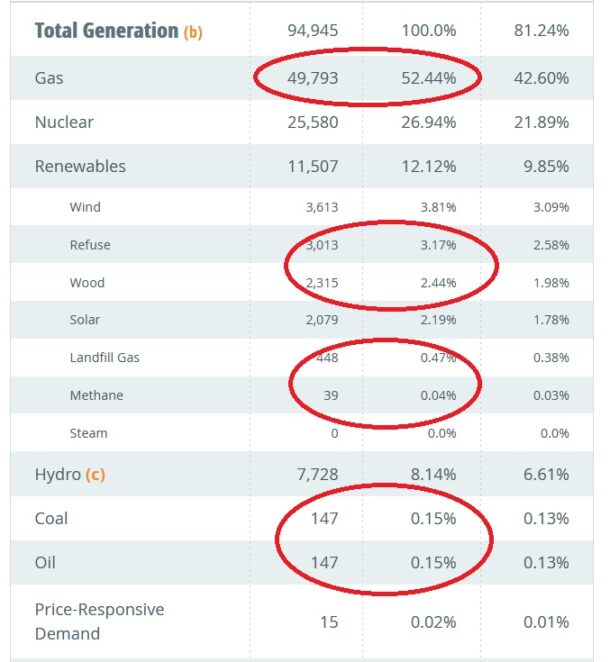Click the Price-Responsive Demand label
The image size is (610, 662).
coord(100,622)
